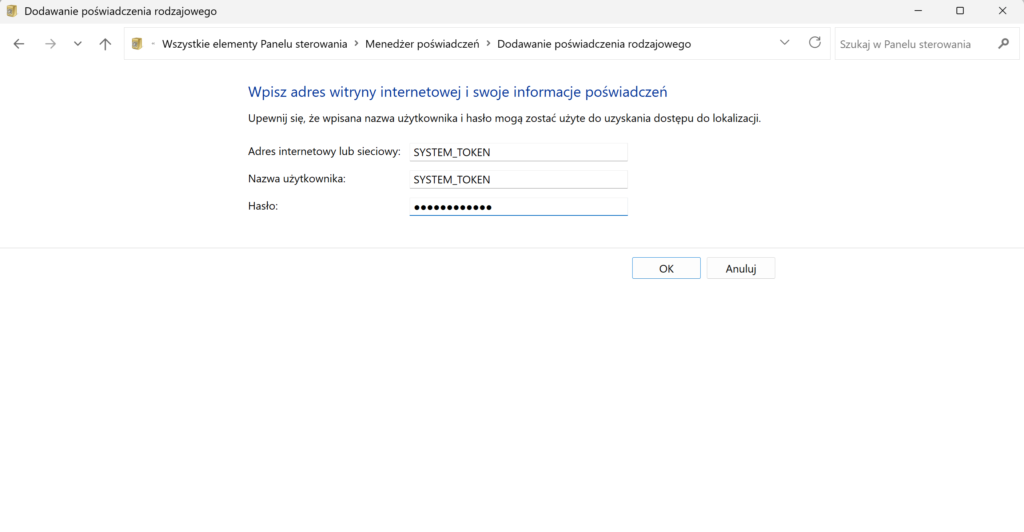
Task: Click into the Hasło password field
Action: click(518, 206)
